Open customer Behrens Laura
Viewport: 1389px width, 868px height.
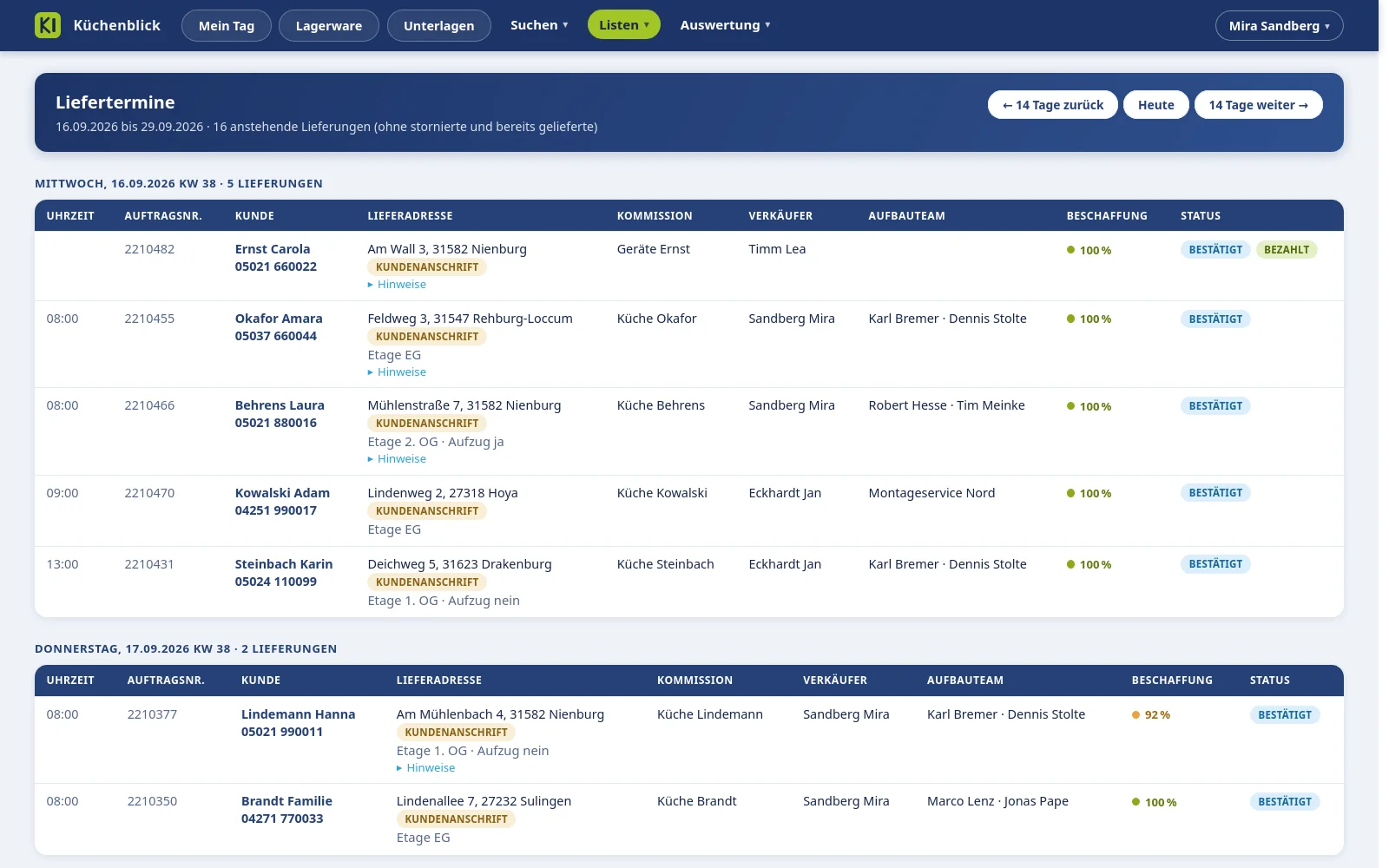click(x=280, y=405)
